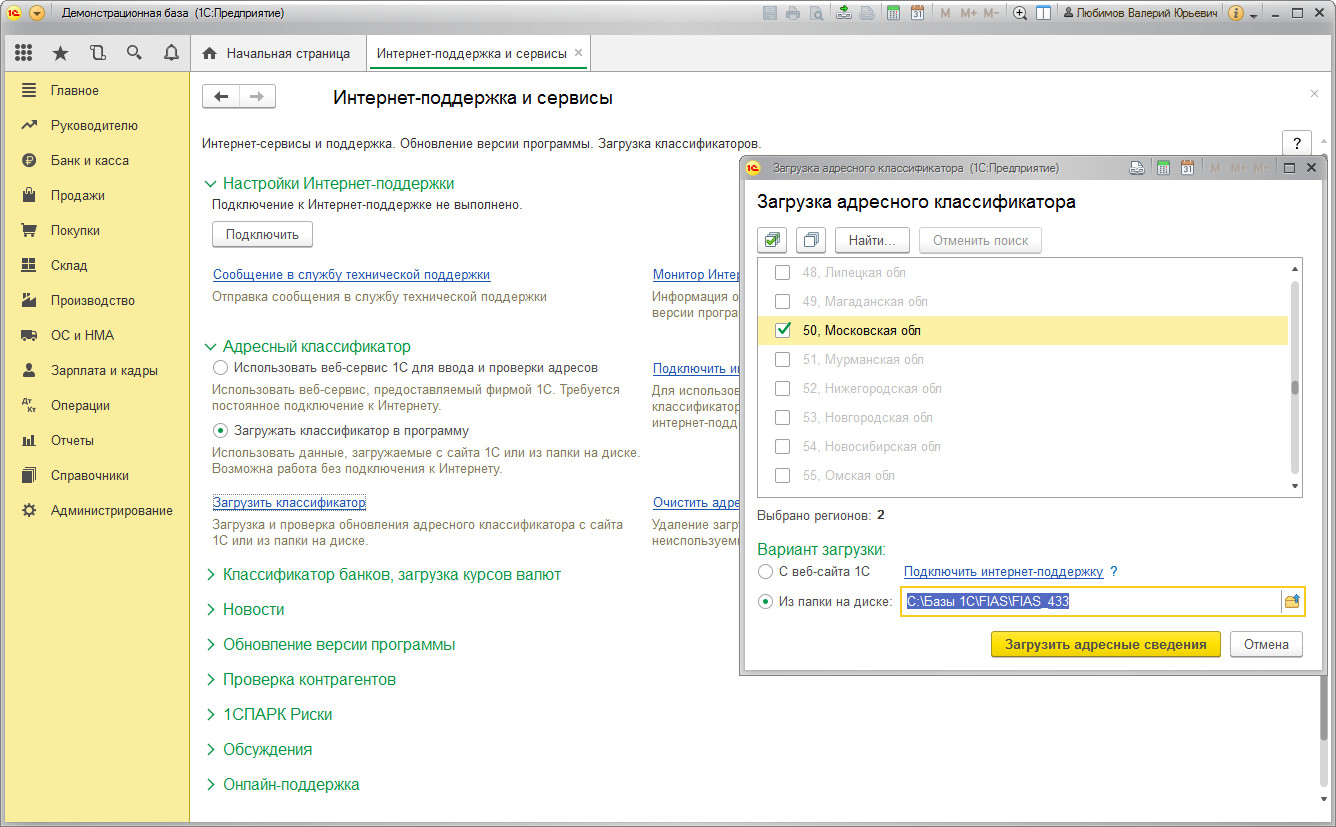Toggle checkbox for 49, Магаданская обл
This screenshot has width=1336, height=827.
pyautogui.click(x=783, y=301)
